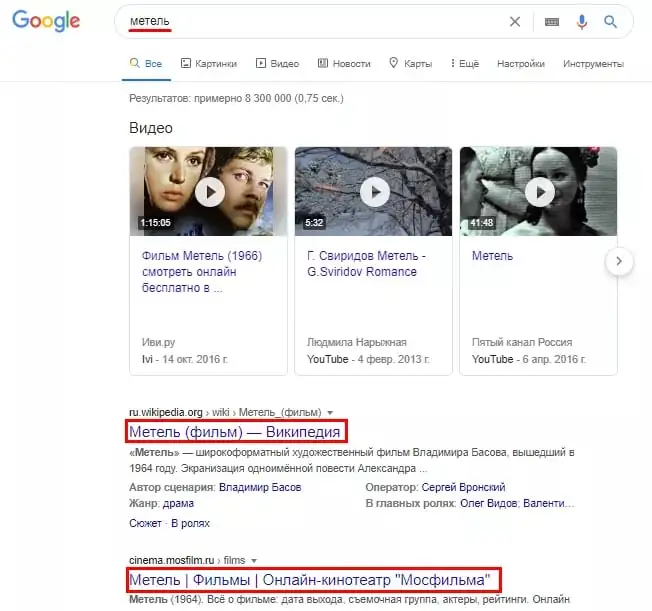This screenshot has width=652, height=611.
Task: Follow the Сергей Вронский link
Action: (x=463, y=487)
